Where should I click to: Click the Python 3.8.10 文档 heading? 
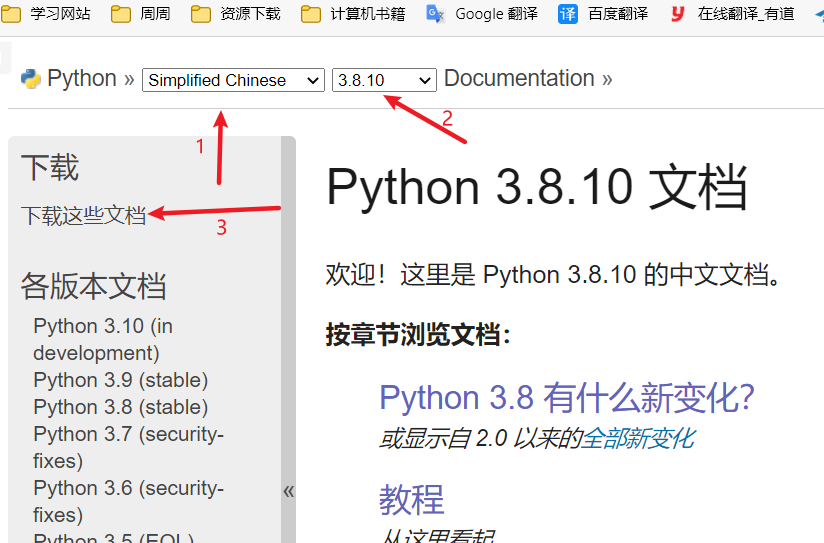pos(537,187)
